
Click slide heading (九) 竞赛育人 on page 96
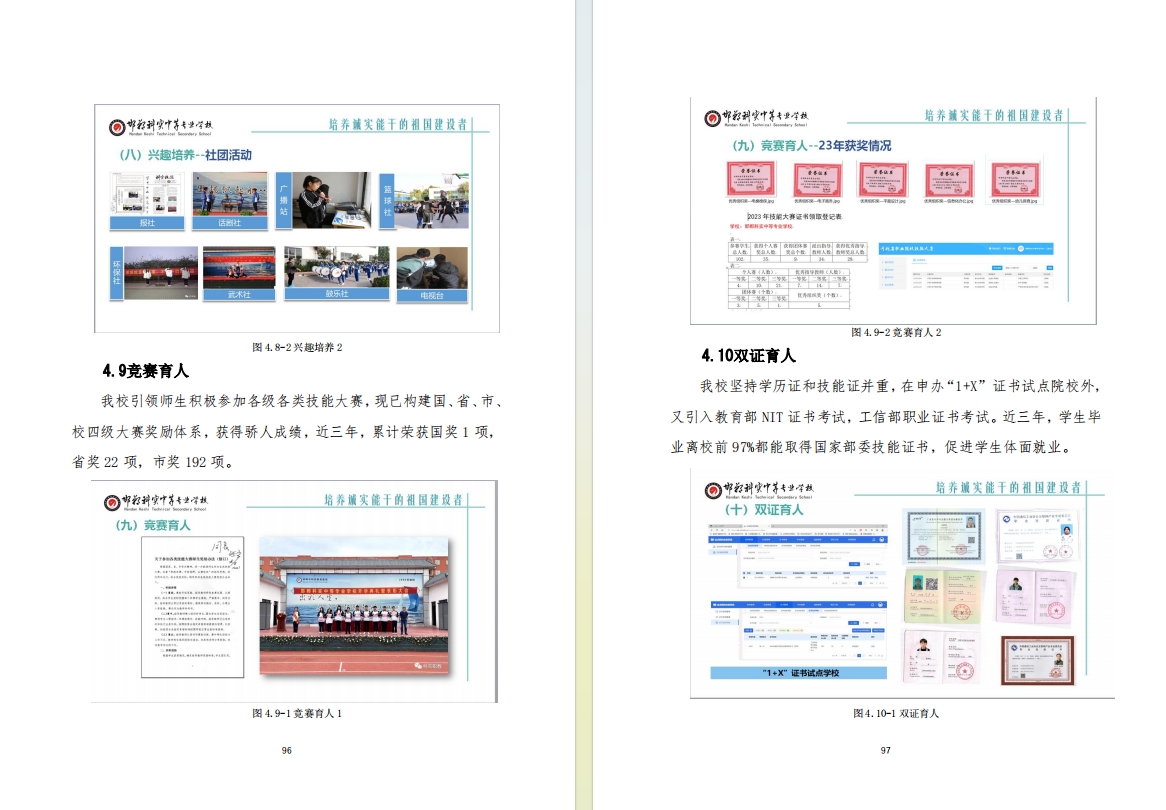[152, 525]
